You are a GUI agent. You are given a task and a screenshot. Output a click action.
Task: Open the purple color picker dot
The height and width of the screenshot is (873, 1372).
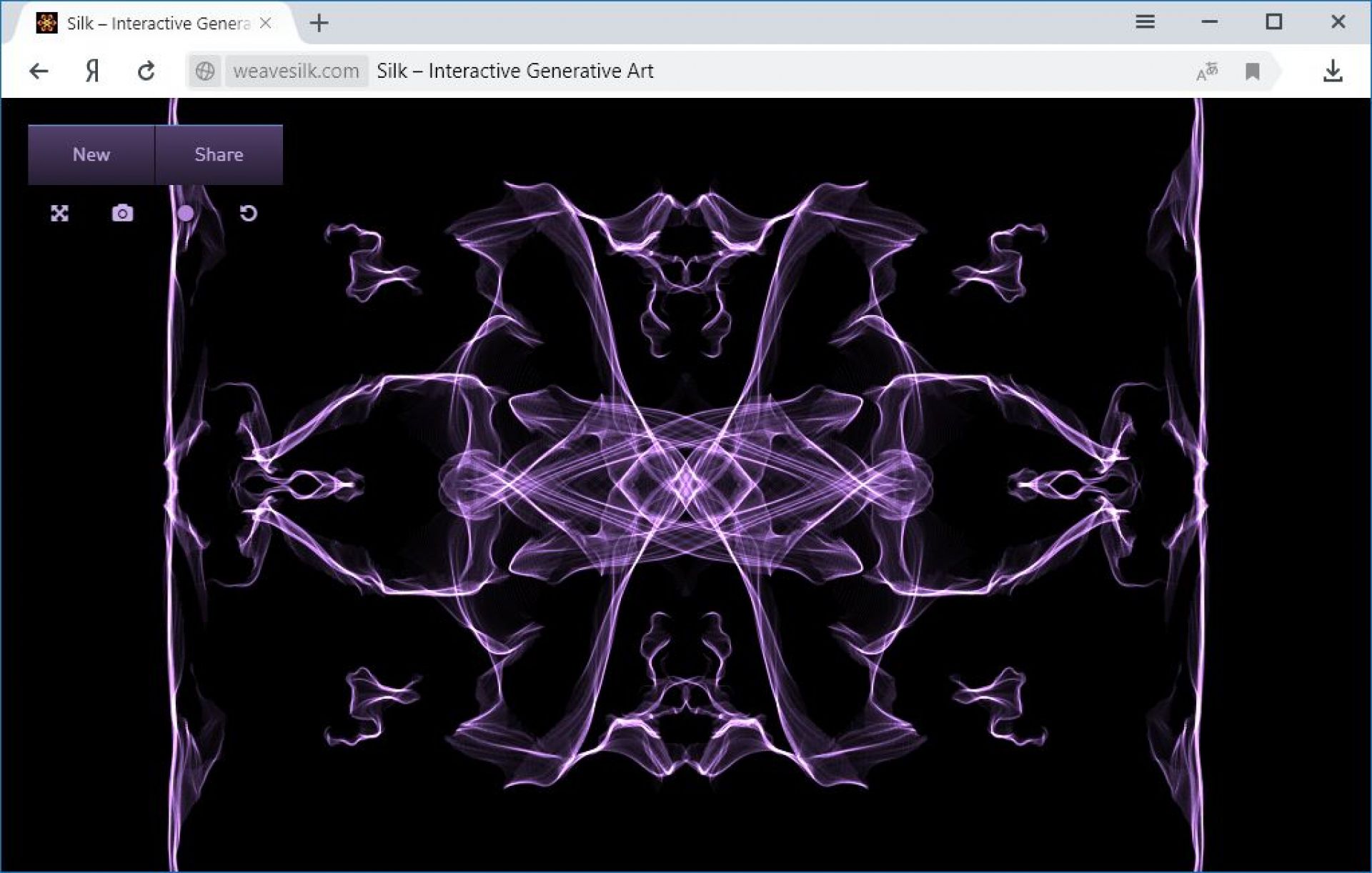[x=186, y=214]
